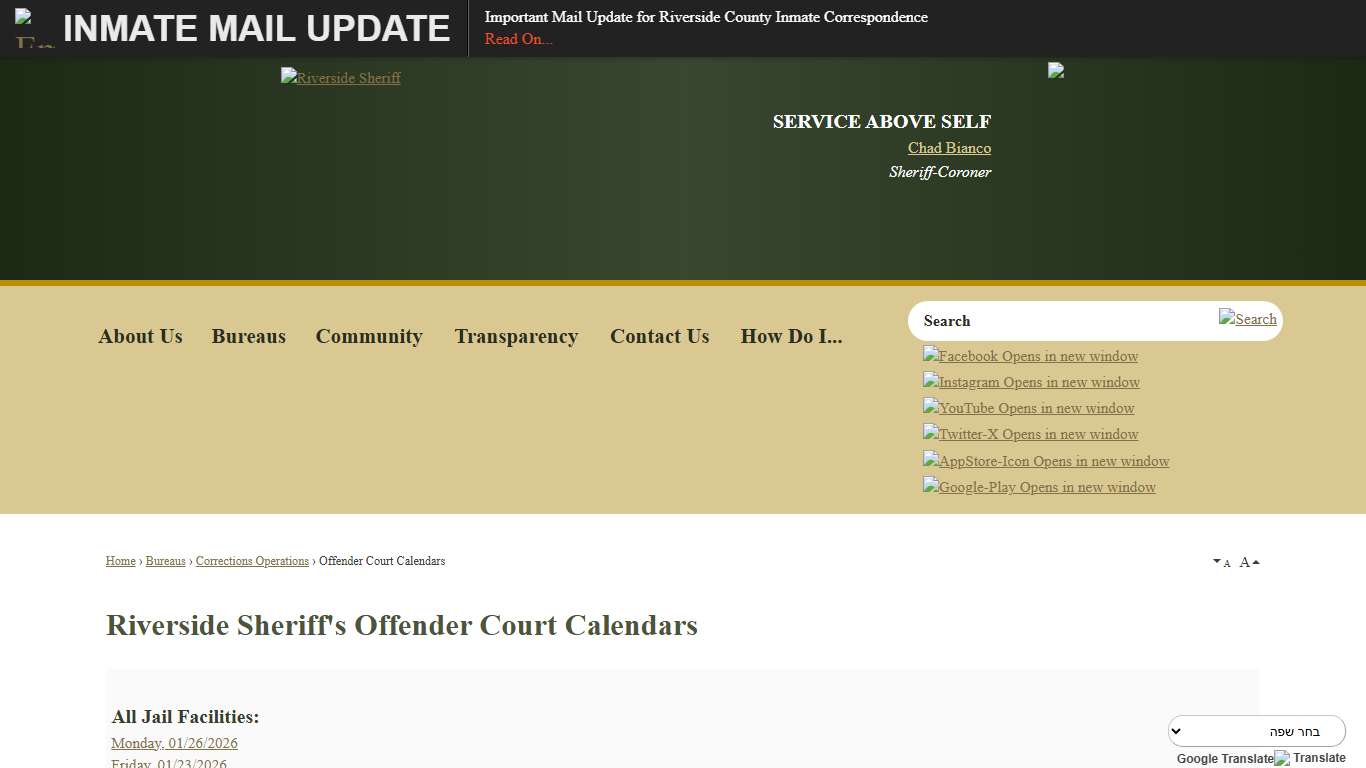This screenshot has height=768, width=1366.
Task: Open the YouTube channel icon
Action: point(1028,408)
